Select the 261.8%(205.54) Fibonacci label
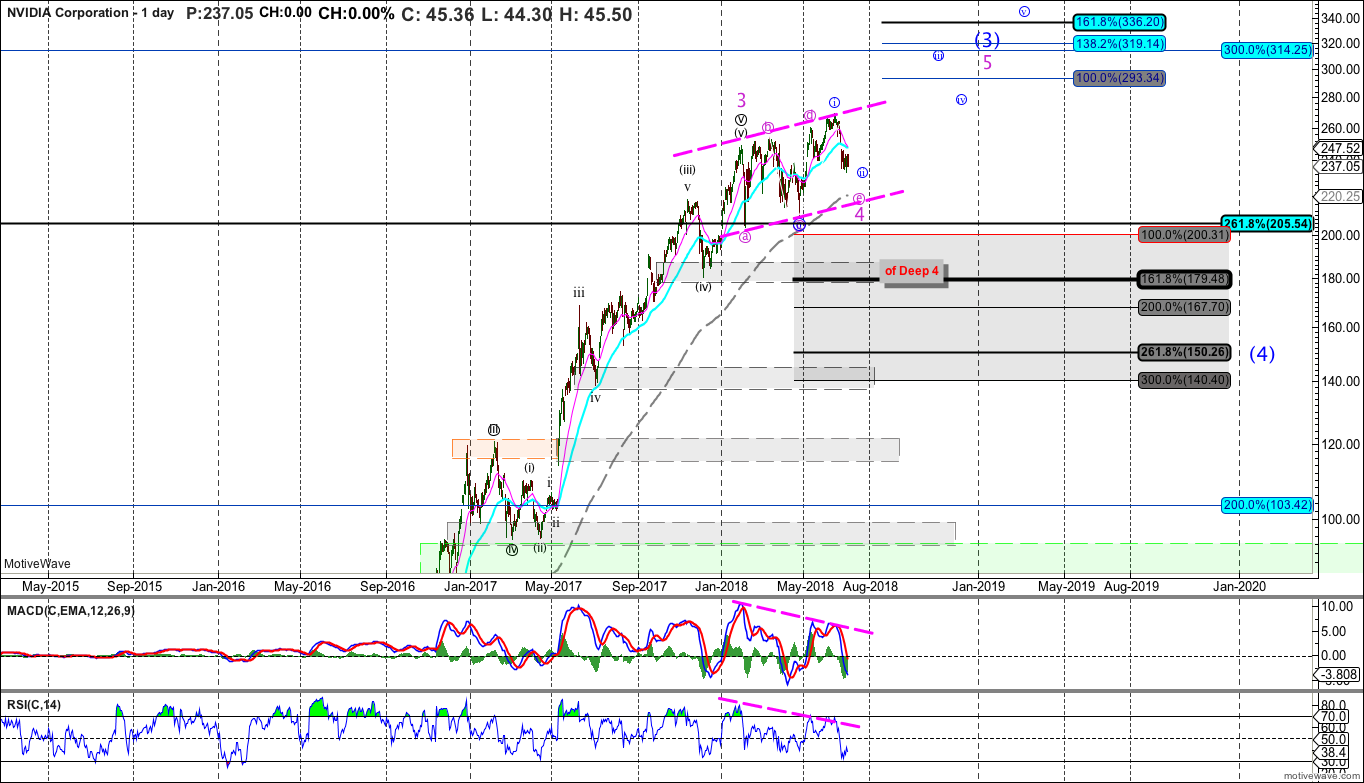The height and width of the screenshot is (783, 1364). [x=1266, y=224]
